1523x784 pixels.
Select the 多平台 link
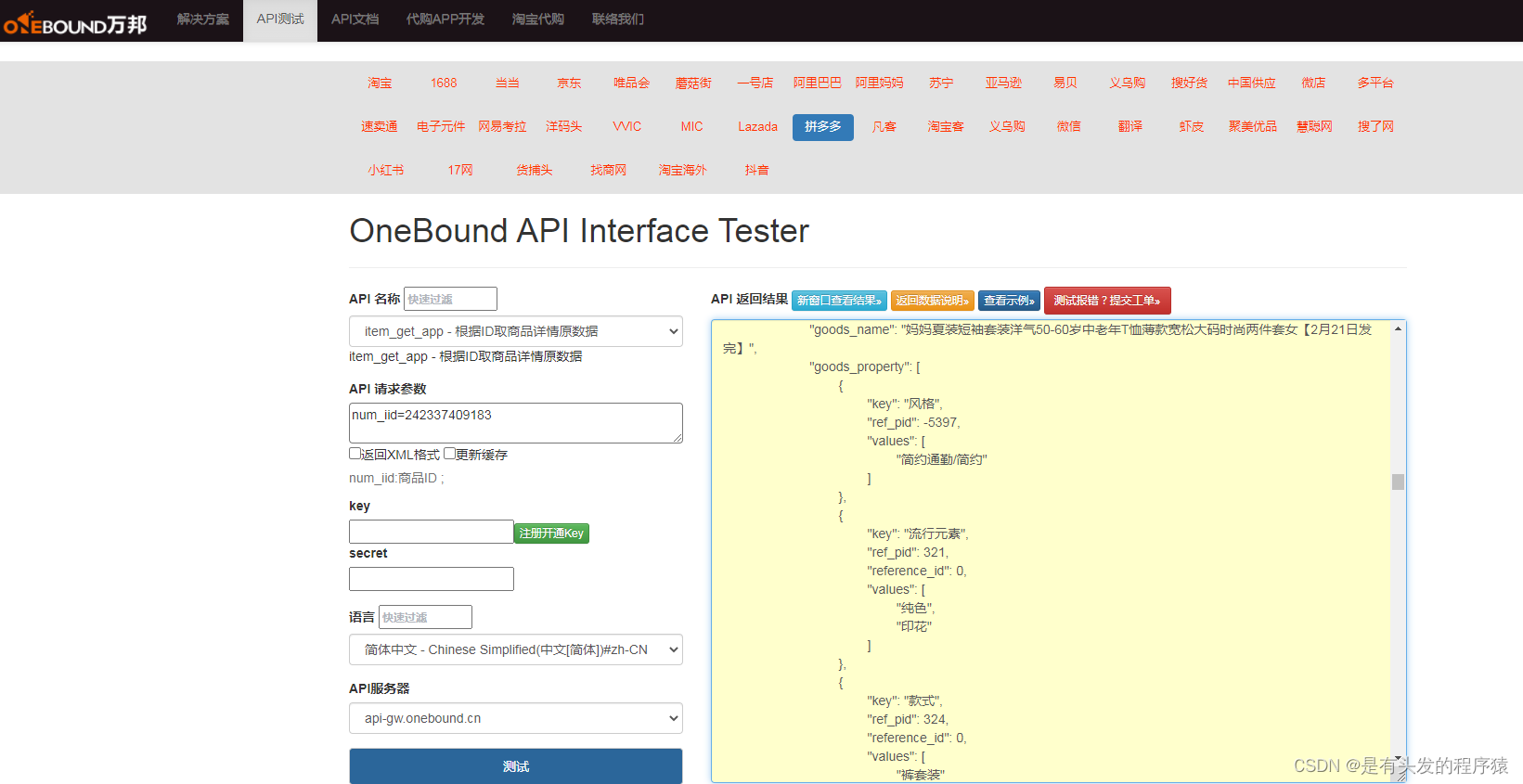1375,83
